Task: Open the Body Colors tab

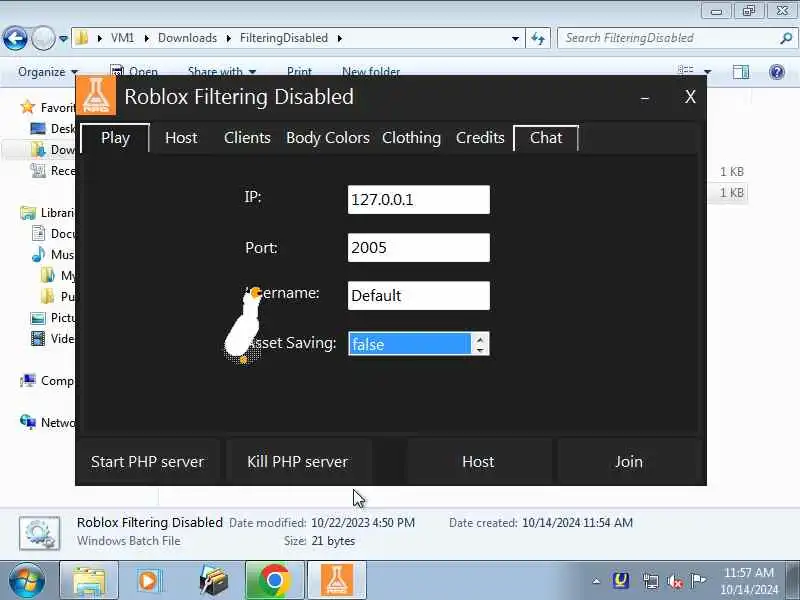Action: 328,138
